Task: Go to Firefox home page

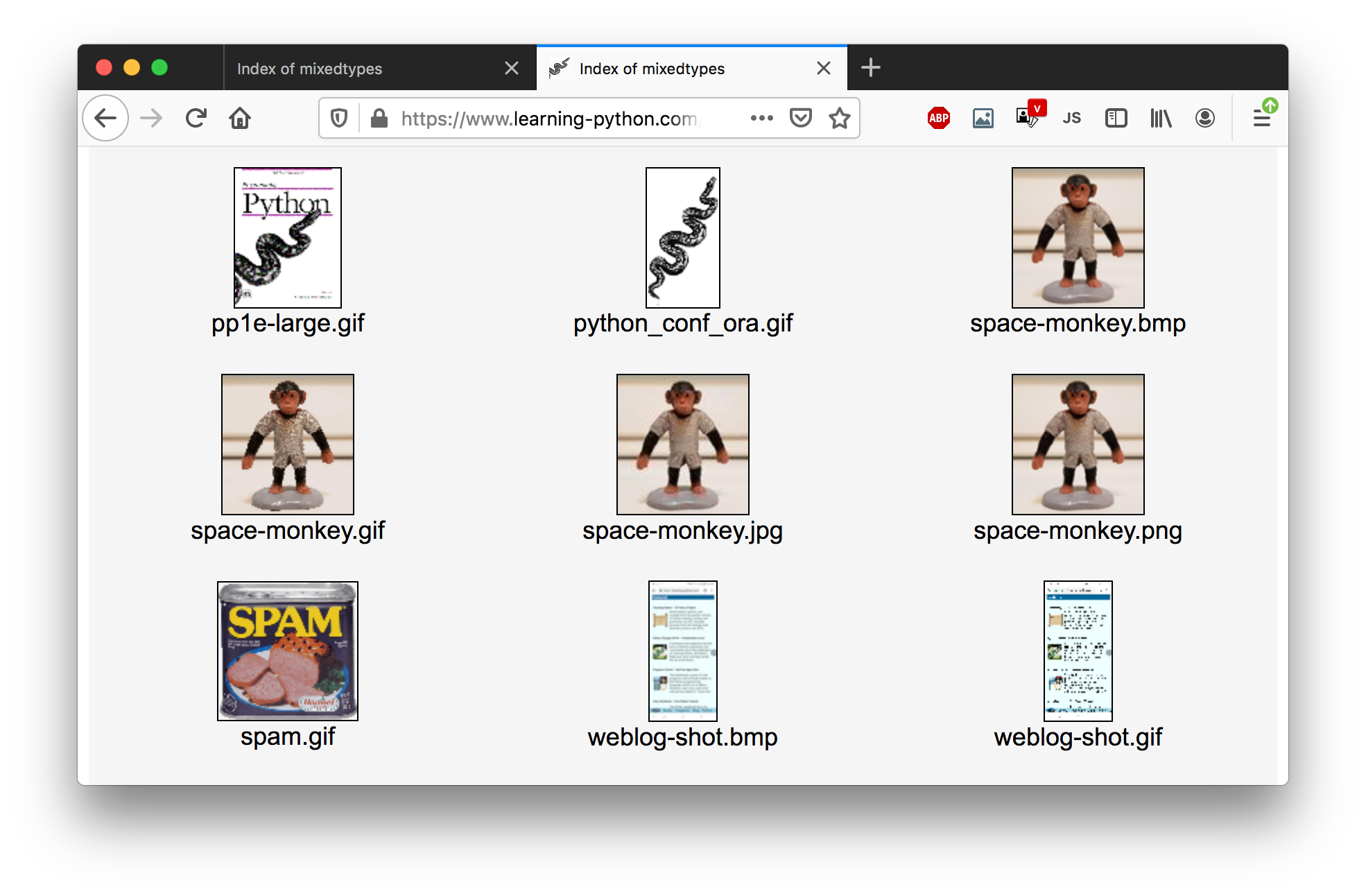Action: pyautogui.click(x=240, y=119)
